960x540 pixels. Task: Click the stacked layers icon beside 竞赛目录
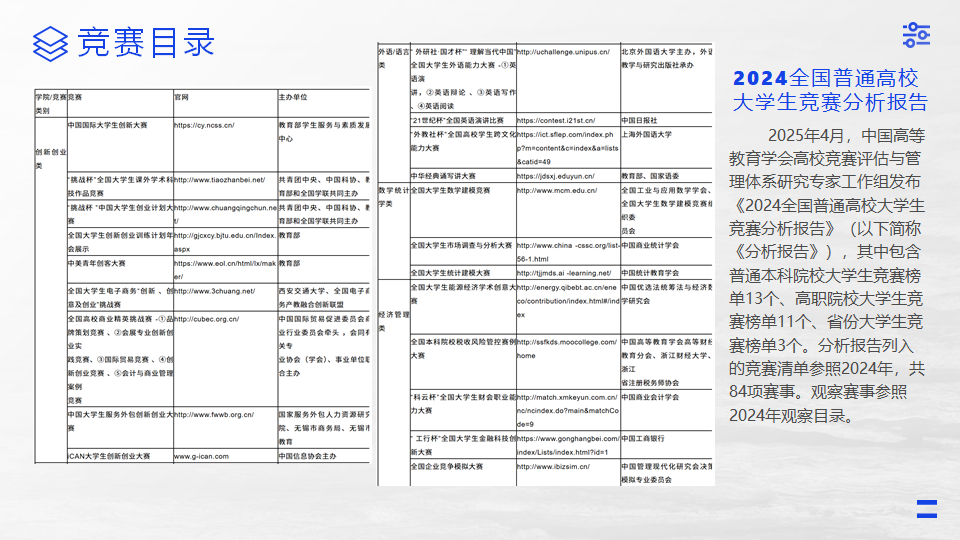tap(51, 44)
